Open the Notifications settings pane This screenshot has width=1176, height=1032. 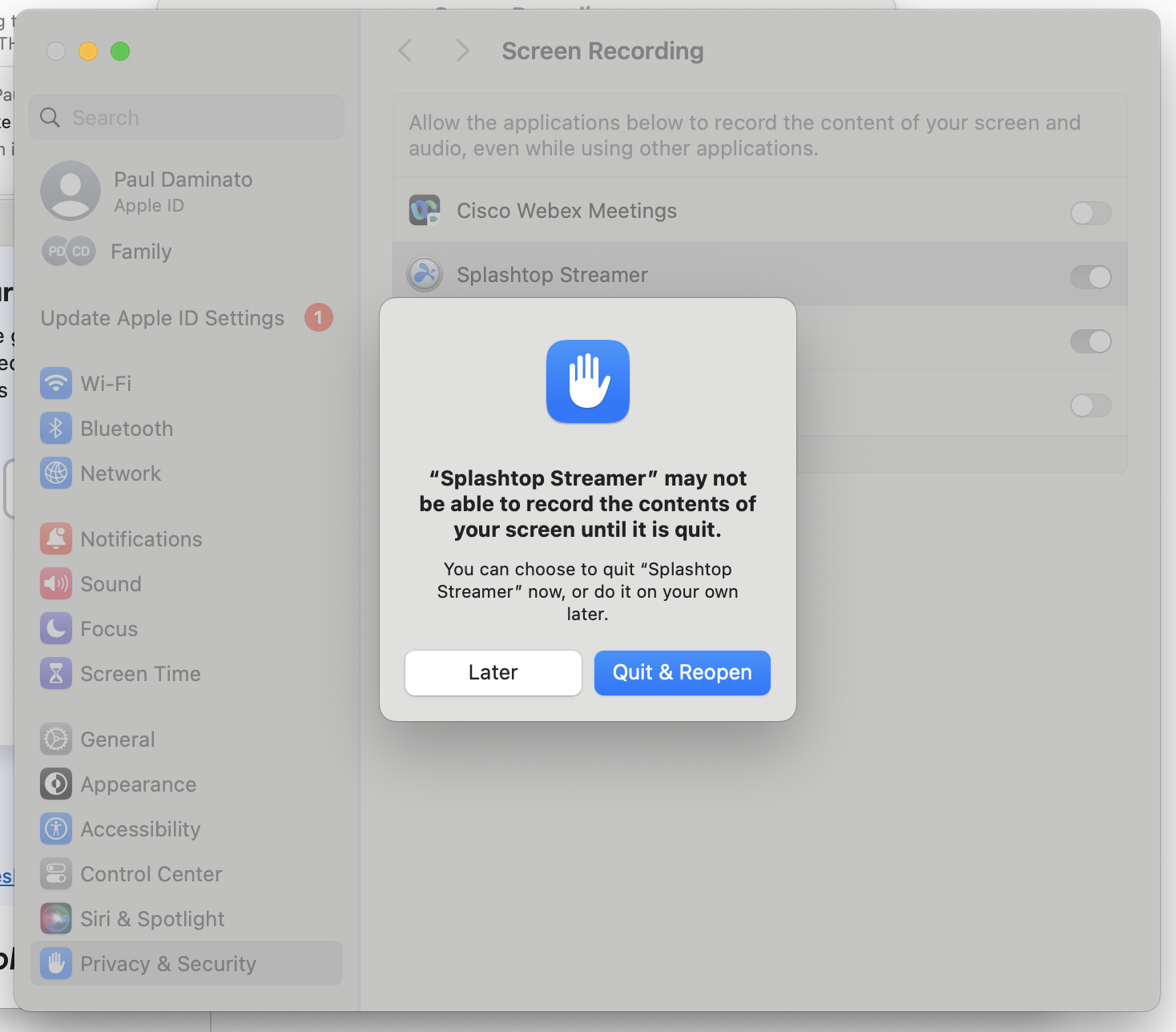pyautogui.click(x=187, y=539)
